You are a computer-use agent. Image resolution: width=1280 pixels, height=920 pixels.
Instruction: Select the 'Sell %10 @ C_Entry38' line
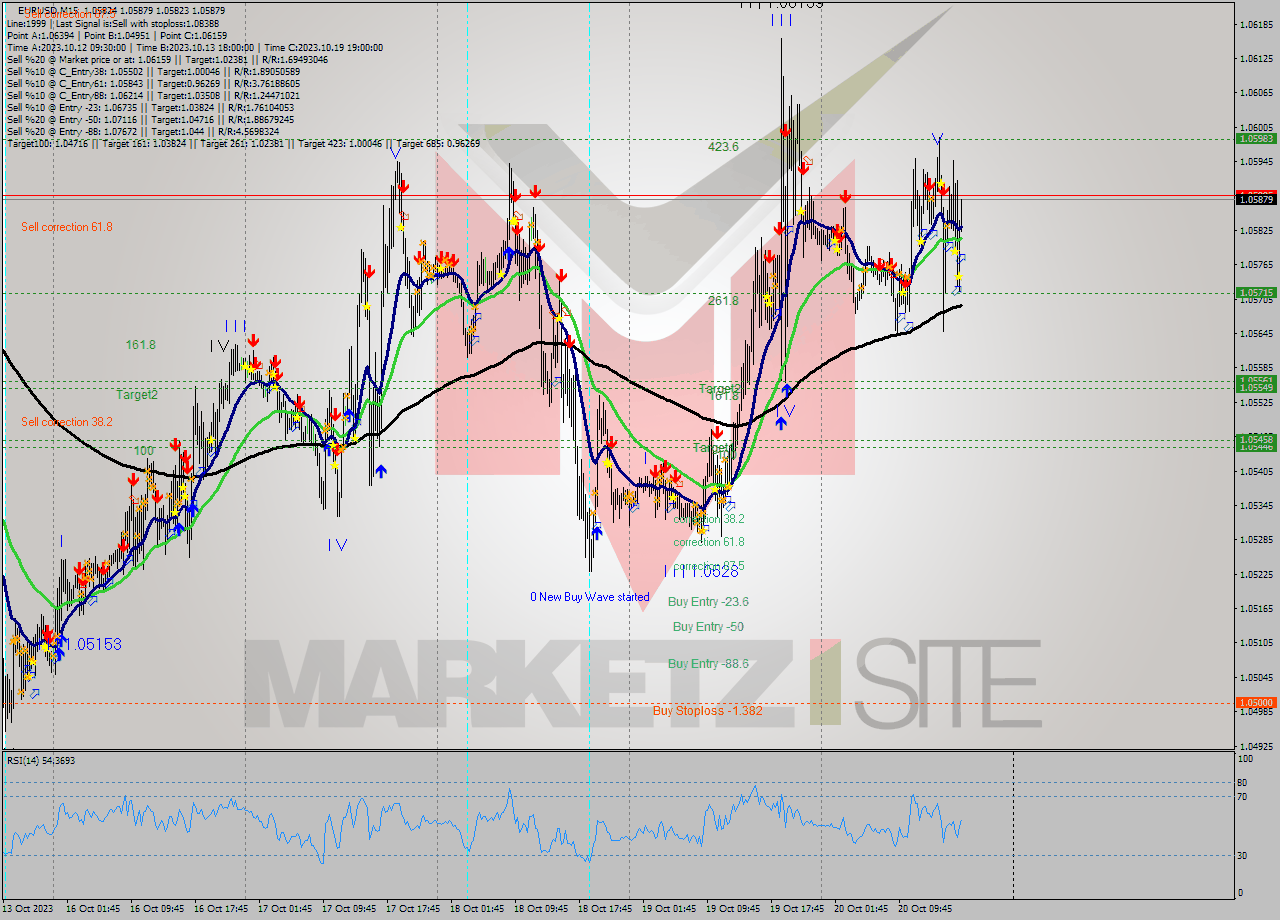click(153, 71)
